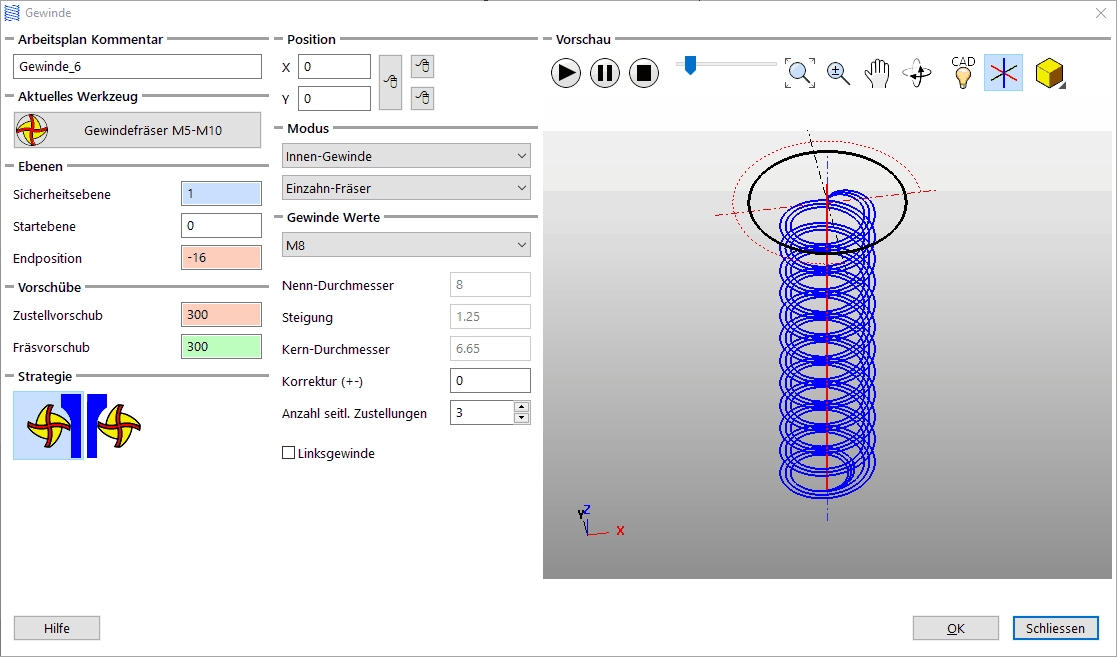
Task: Click the Endposition field showing -16
Action: coord(222,257)
